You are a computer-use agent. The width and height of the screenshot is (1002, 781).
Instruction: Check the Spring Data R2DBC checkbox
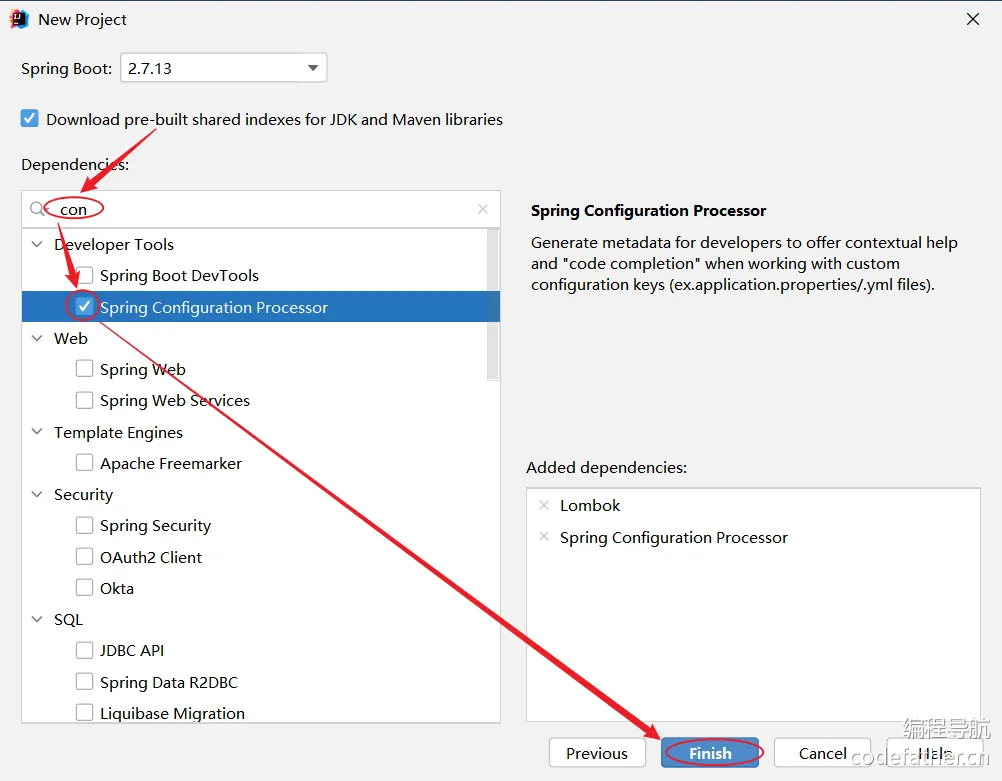tap(84, 681)
